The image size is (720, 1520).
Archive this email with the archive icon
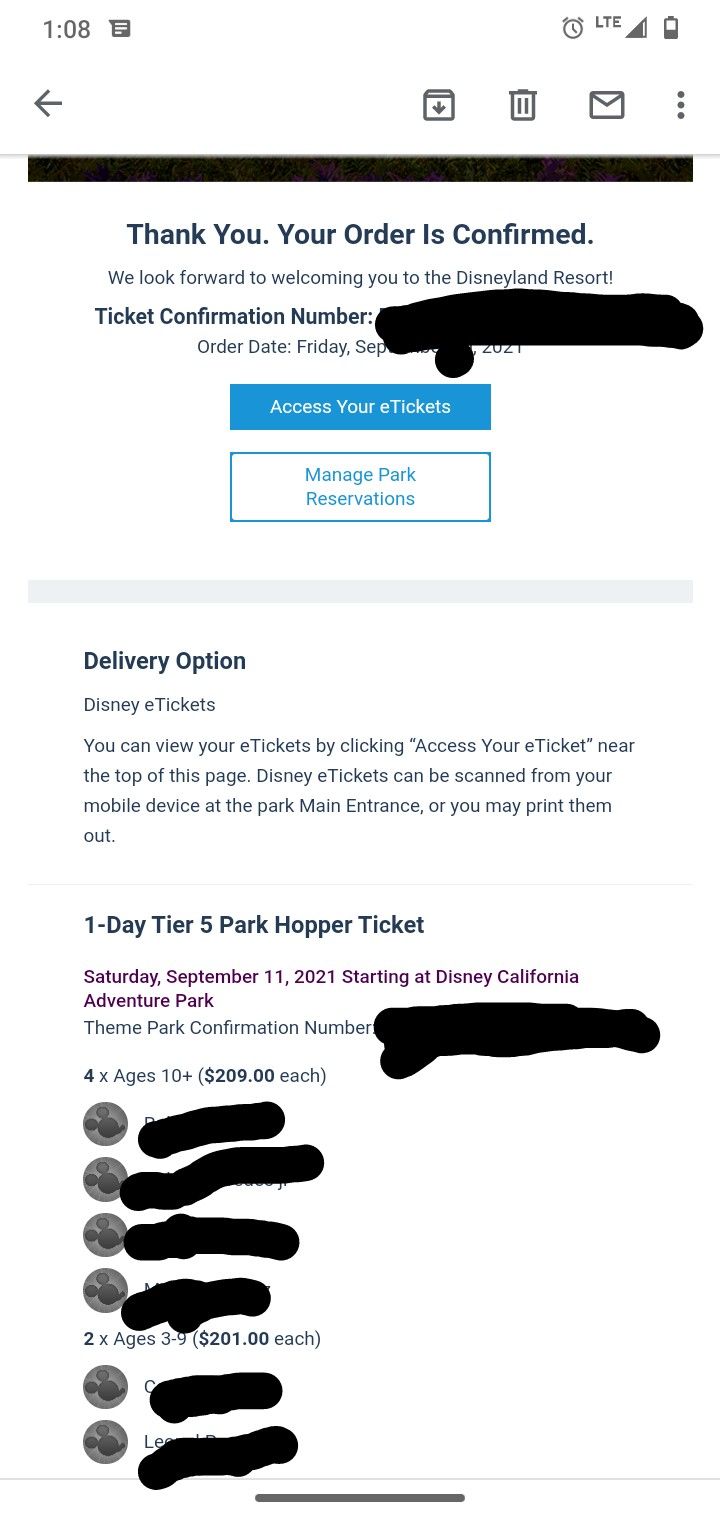point(439,104)
